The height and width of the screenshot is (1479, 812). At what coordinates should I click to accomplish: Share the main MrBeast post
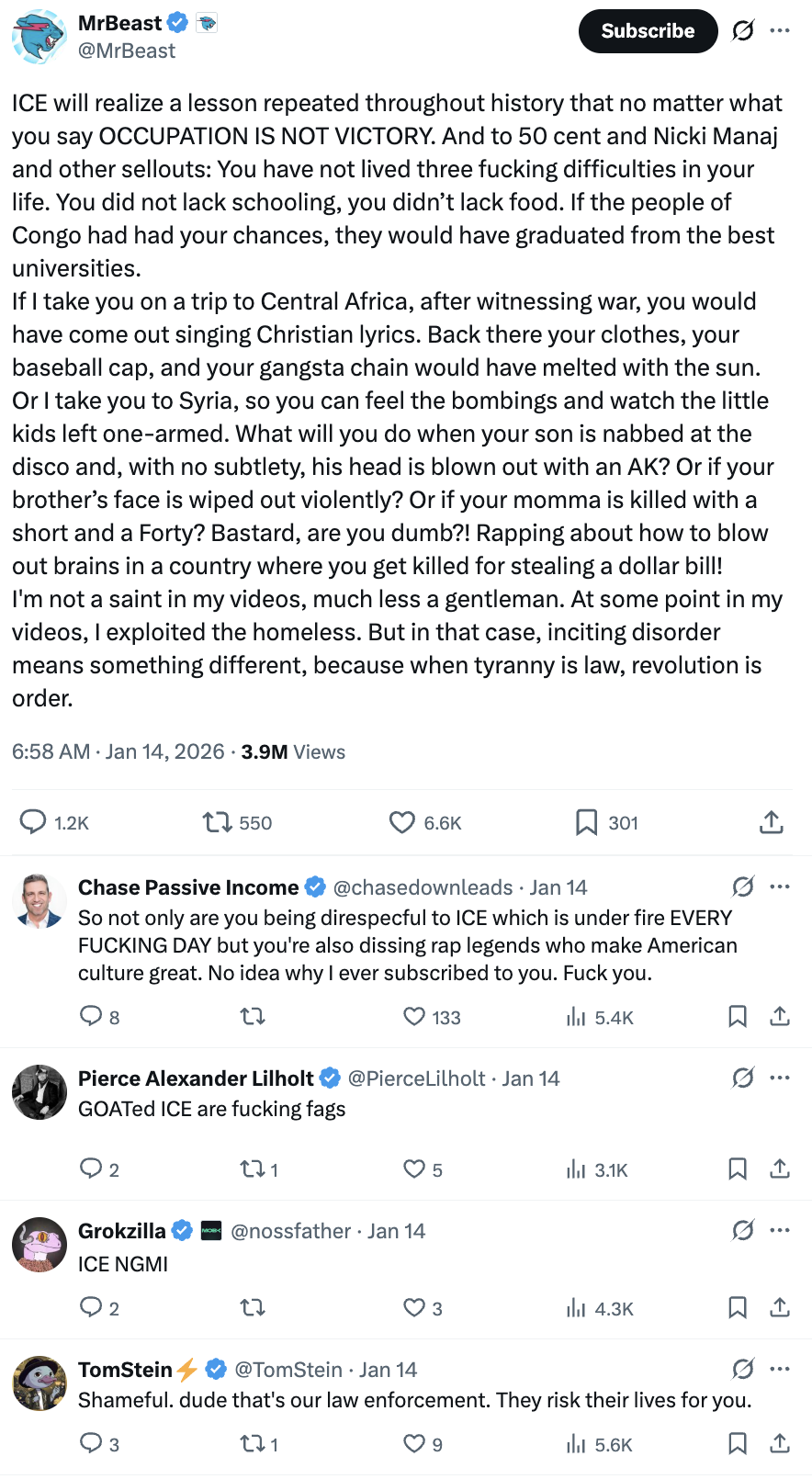(x=772, y=822)
